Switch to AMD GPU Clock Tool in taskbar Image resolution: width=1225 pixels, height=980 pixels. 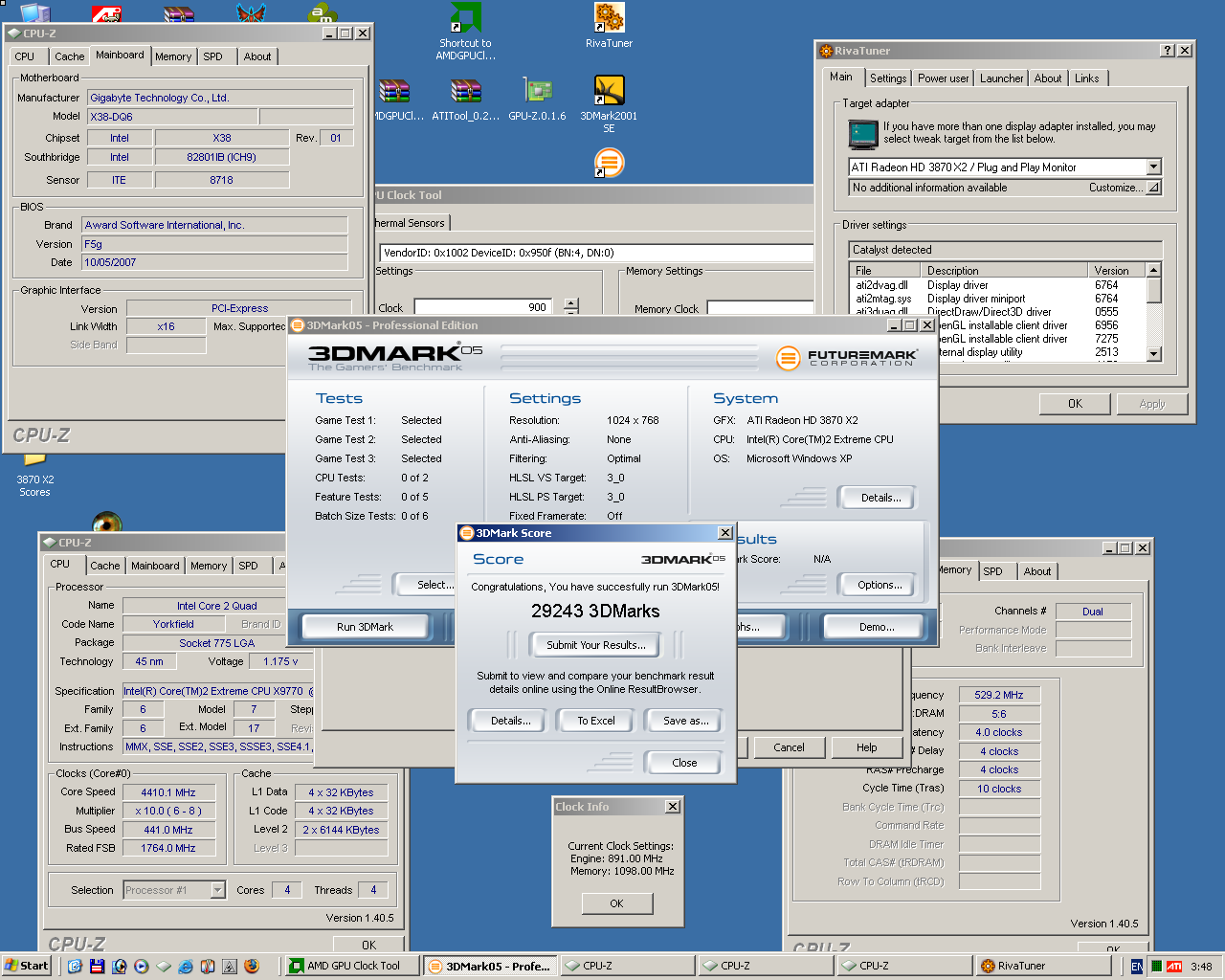[350, 966]
